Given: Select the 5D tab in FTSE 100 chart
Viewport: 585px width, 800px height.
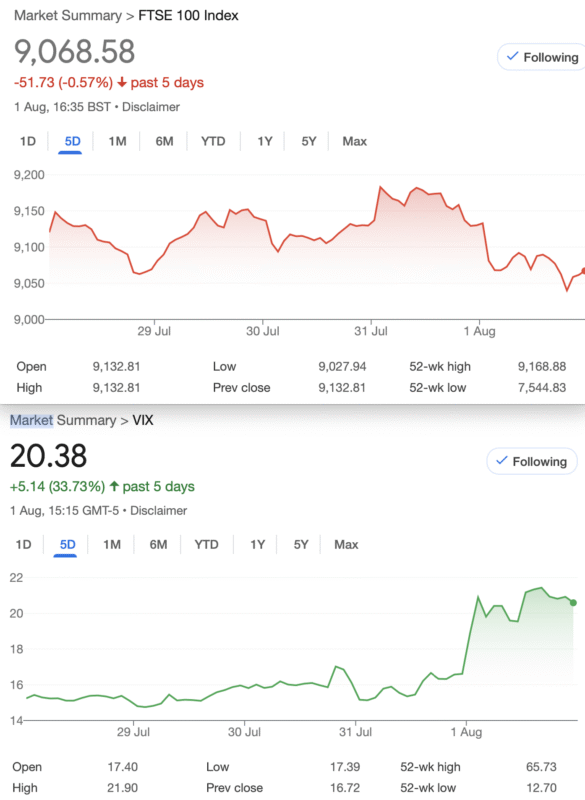Looking at the screenshot, I should point(72,141).
